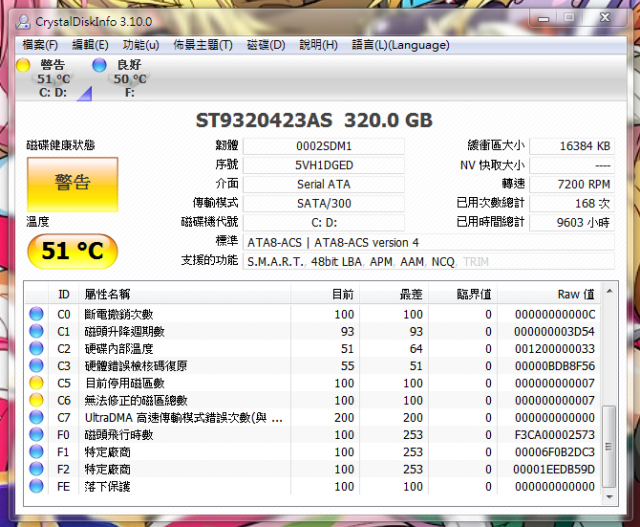Viewport: 640px width, 527px height.
Task: Click the interface field Serial ATA
Action: point(324,184)
